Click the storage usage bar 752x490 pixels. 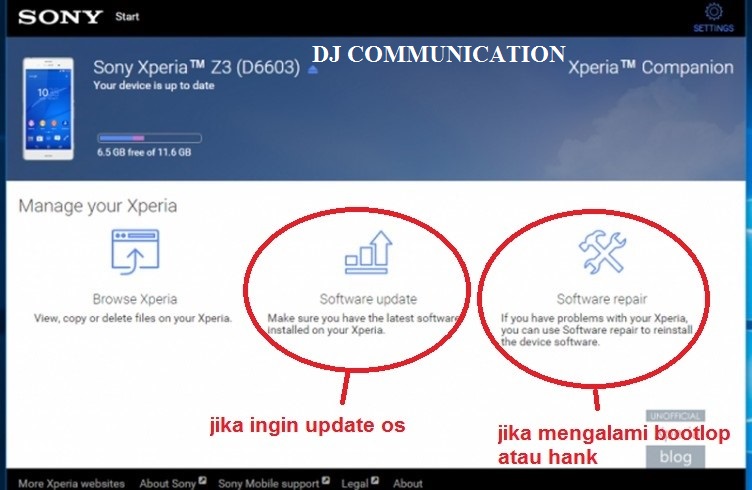click(x=149, y=138)
